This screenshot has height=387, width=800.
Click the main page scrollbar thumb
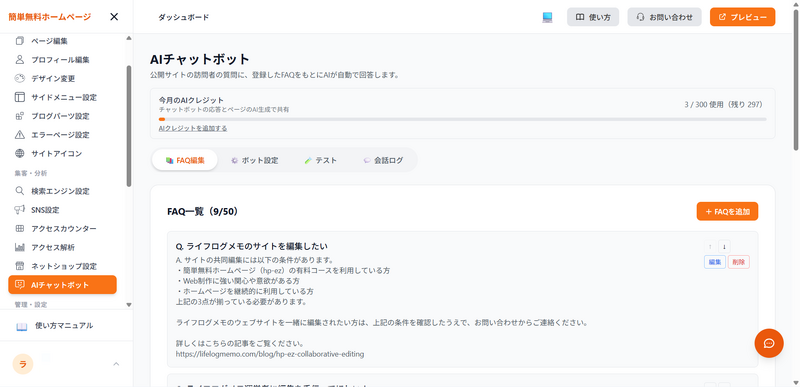[796, 79]
